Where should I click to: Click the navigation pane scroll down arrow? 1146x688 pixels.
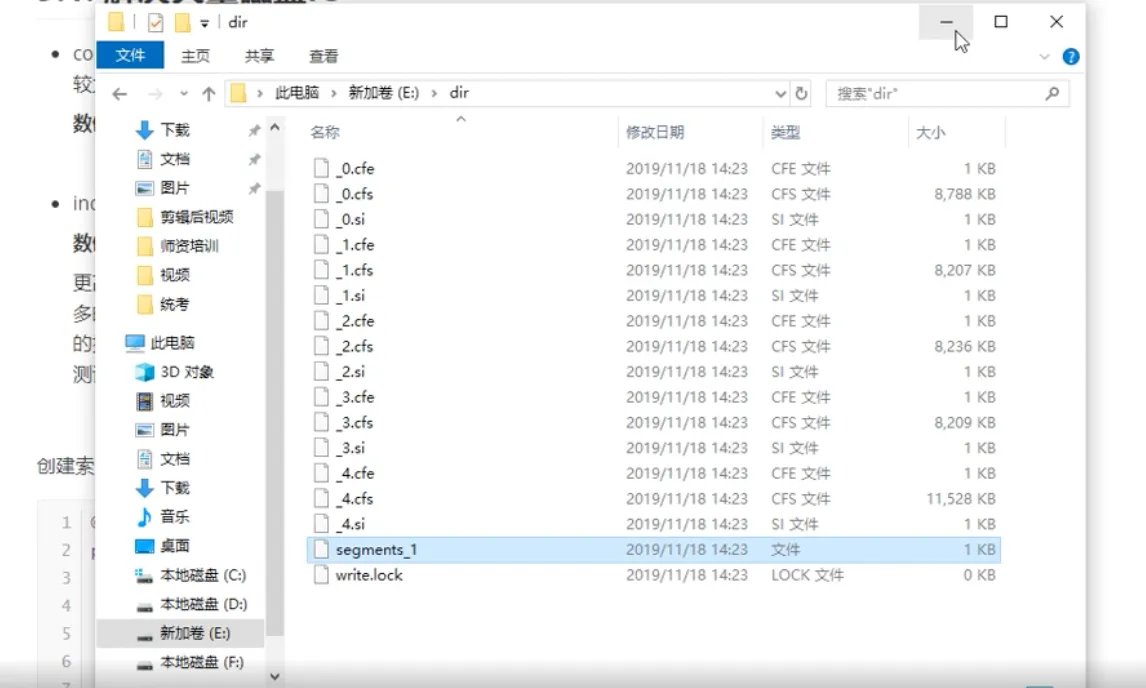click(275, 676)
